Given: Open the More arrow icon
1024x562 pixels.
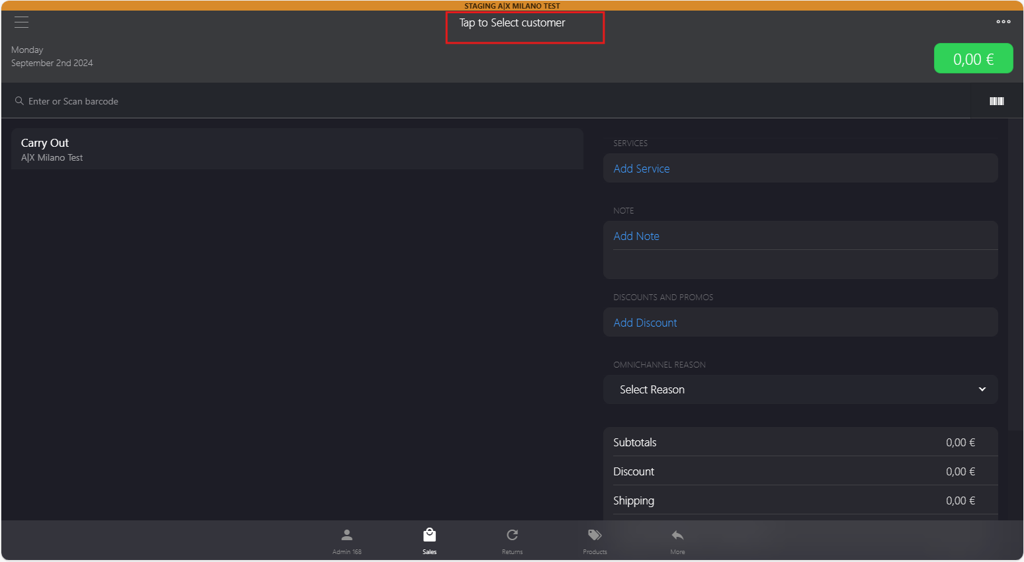Looking at the screenshot, I should coord(677,535).
